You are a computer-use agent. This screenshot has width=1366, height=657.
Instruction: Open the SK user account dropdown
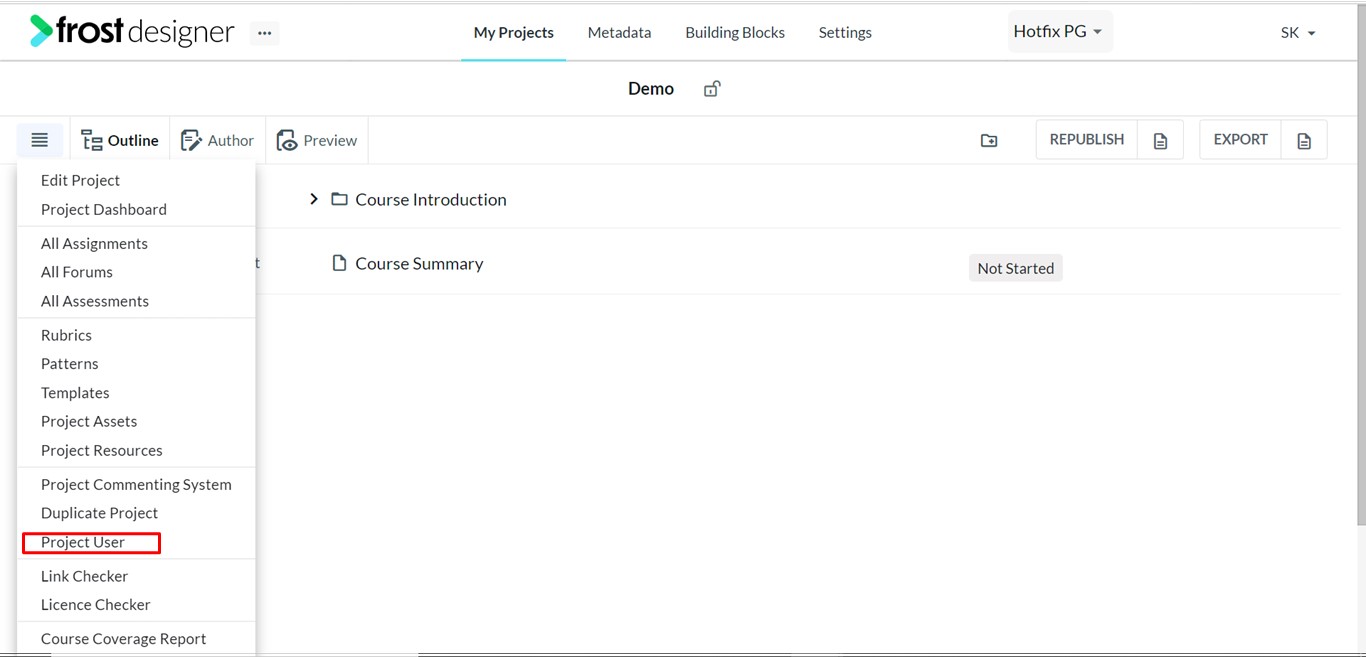tap(1298, 33)
